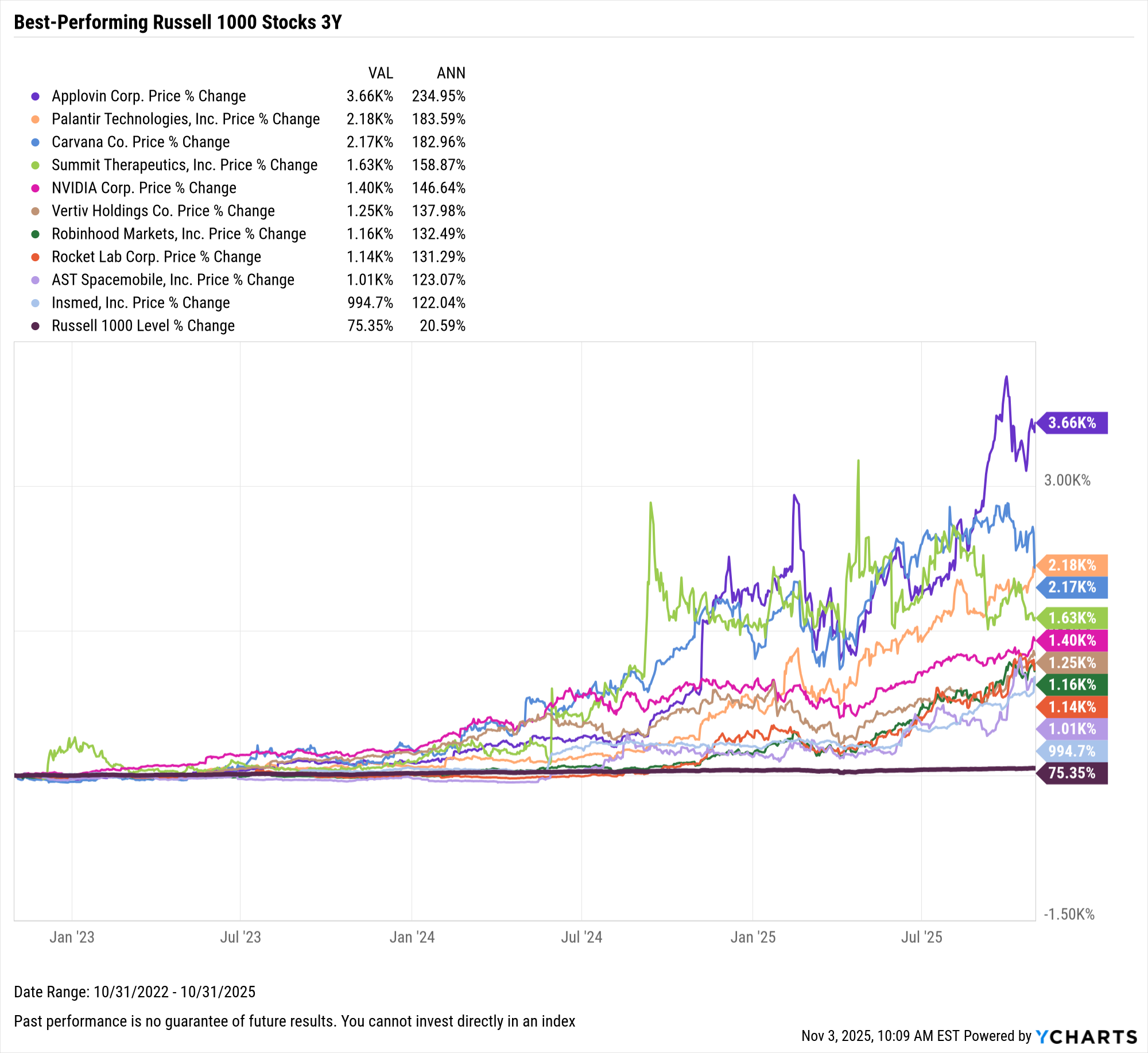
Task: Click the dark 75.35% end value tag
Action: click(x=1072, y=773)
